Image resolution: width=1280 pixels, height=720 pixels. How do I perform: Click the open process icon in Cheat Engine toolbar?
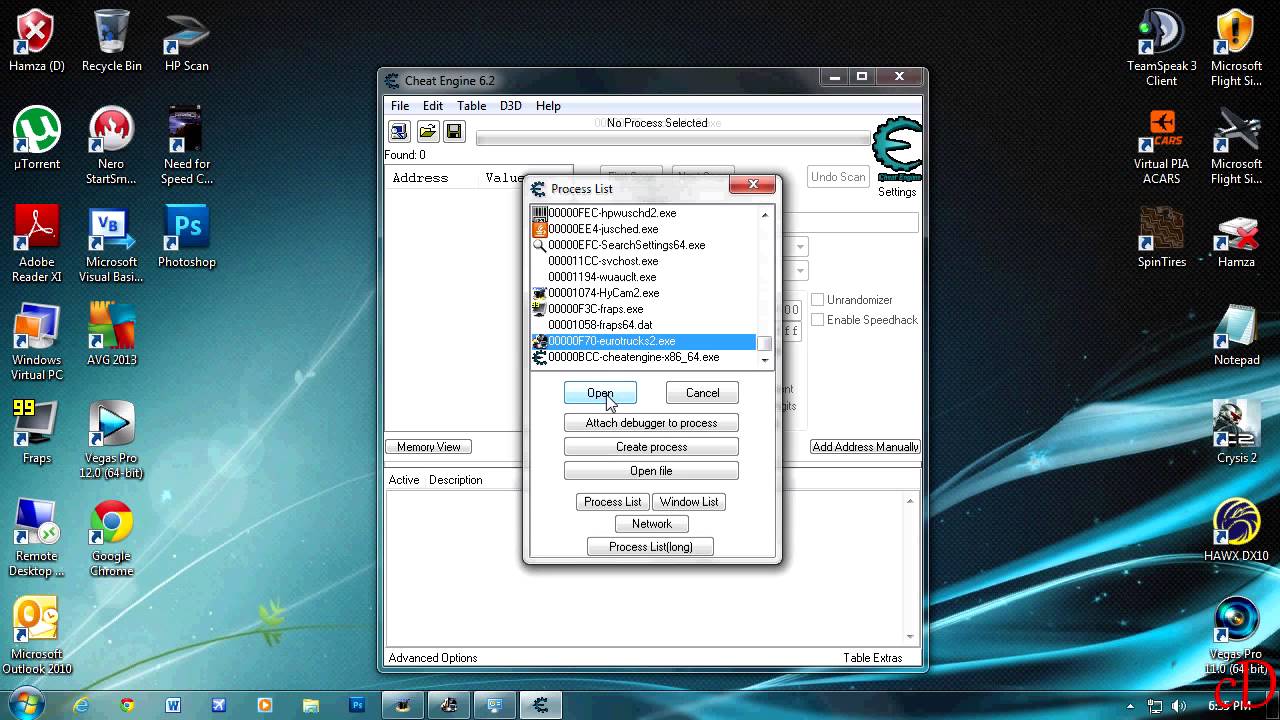point(399,132)
